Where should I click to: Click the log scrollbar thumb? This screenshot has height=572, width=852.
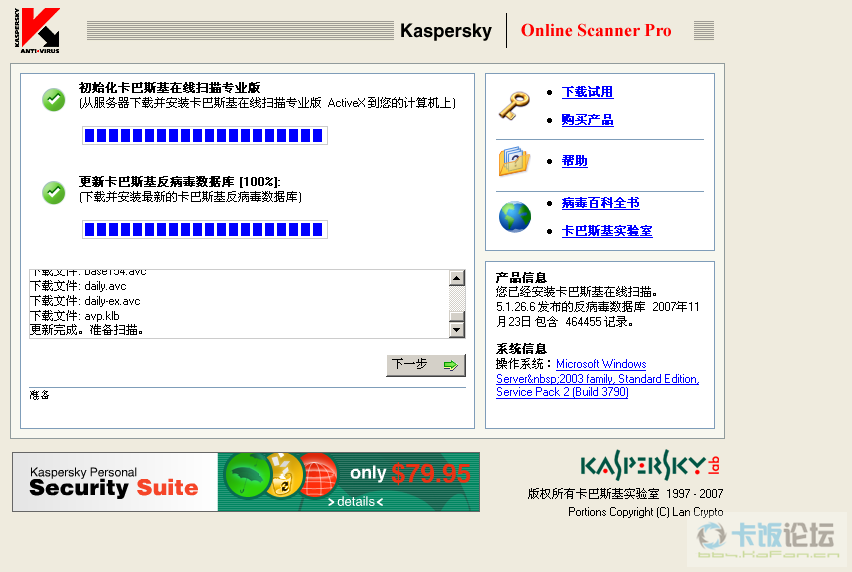coord(457,316)
